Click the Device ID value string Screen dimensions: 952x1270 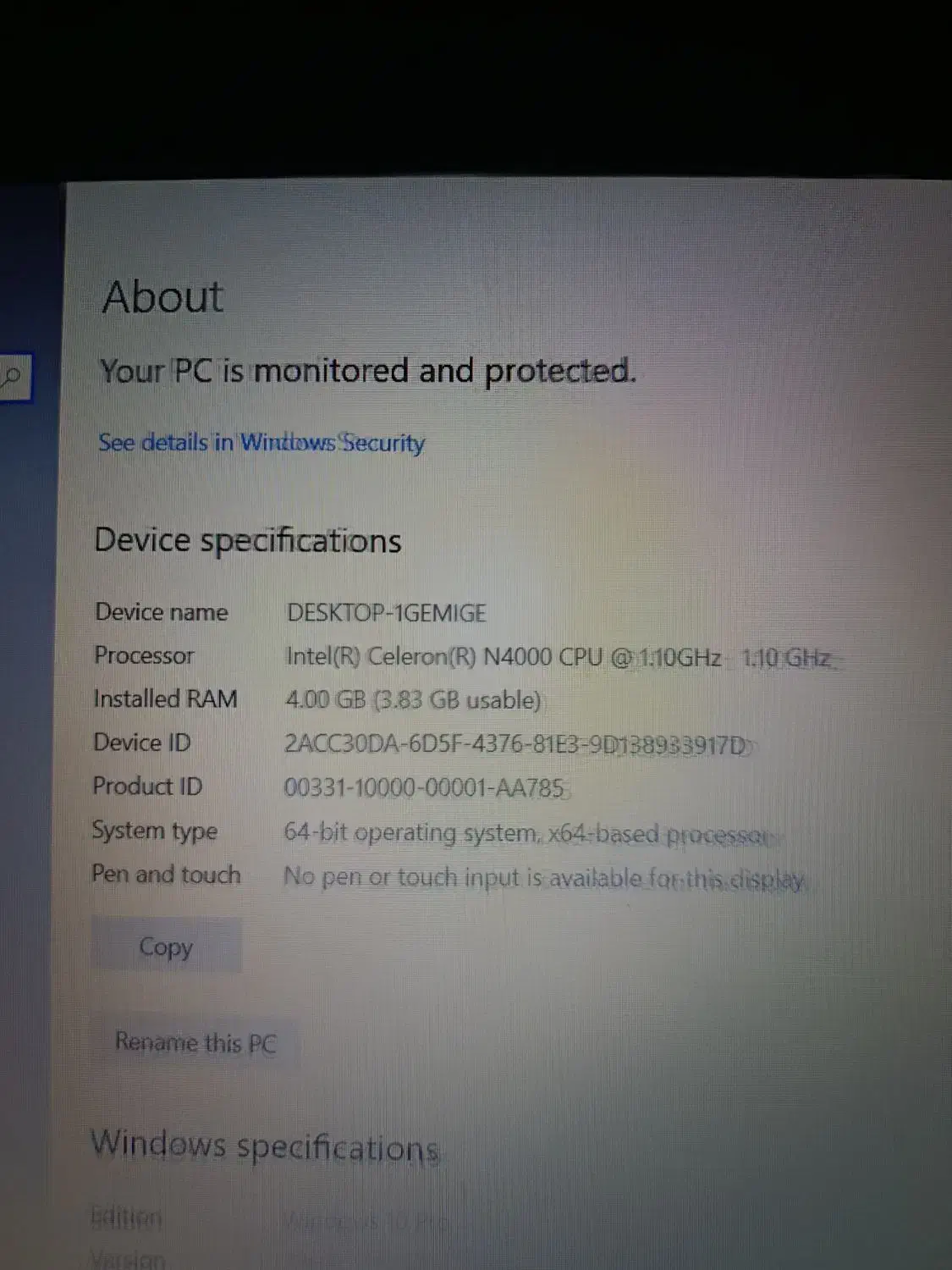[x=517, y=744]
